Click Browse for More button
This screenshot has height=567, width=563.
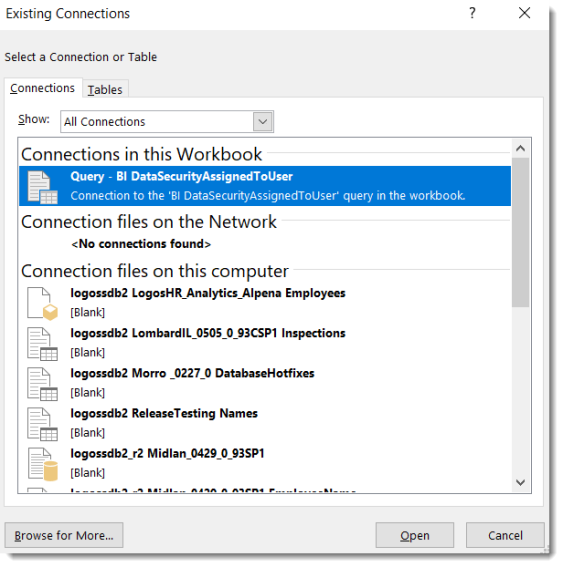pos(64,535)
